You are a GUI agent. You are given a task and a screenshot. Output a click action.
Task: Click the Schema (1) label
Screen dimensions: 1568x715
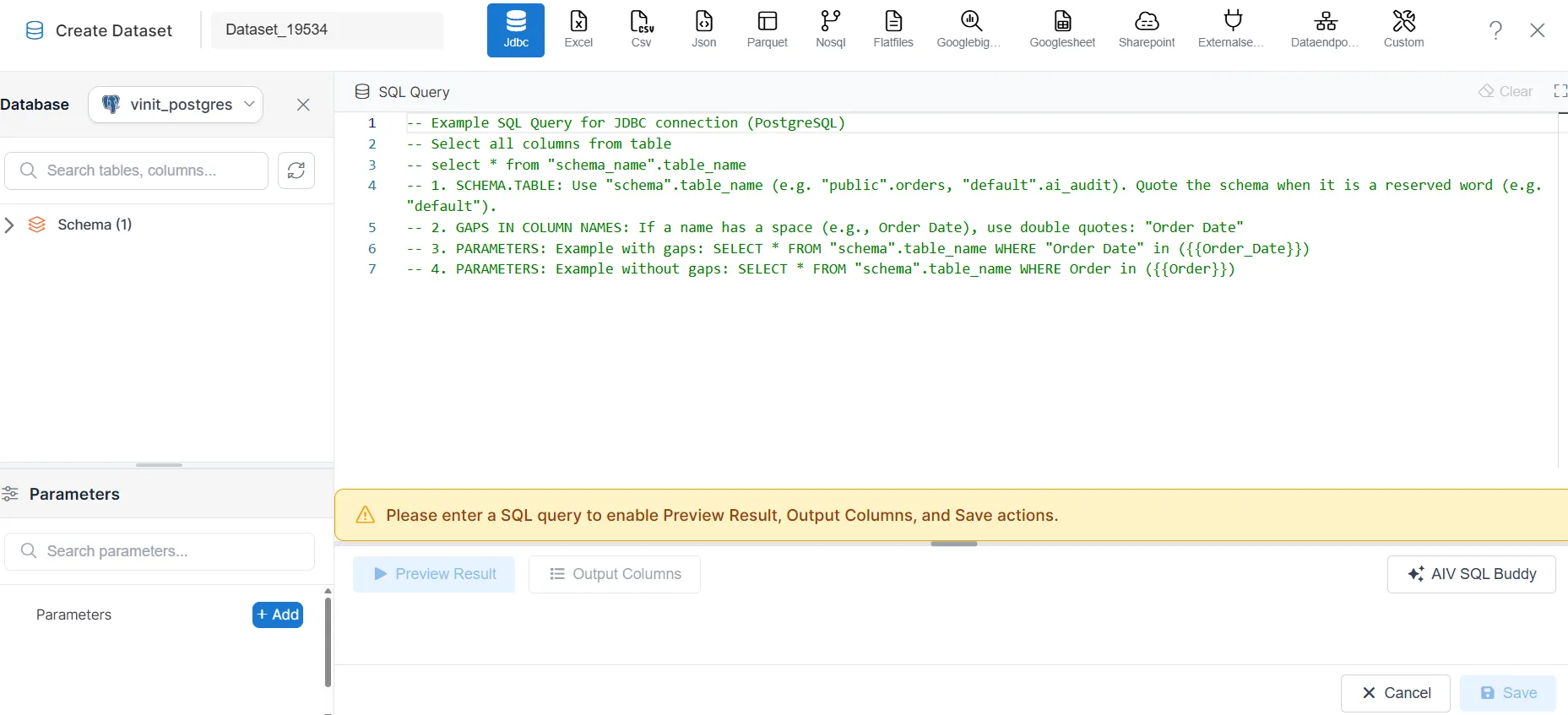click(x=95, y=225)
